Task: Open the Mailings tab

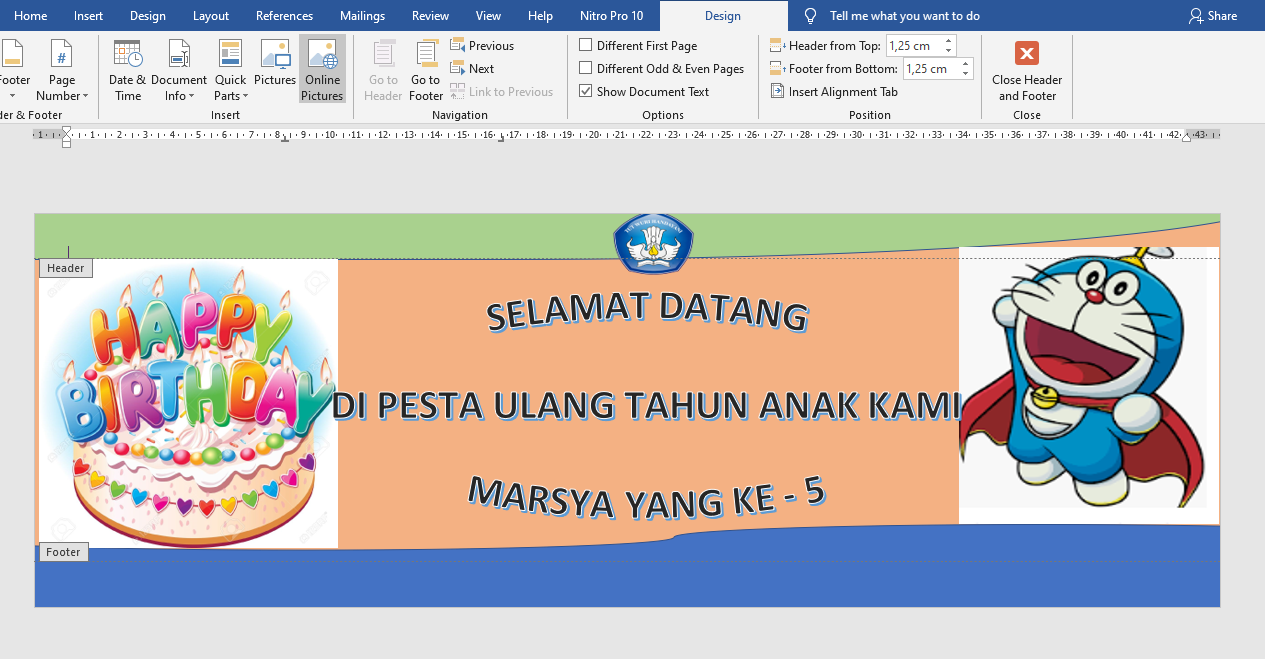Action: coord(362,16)
